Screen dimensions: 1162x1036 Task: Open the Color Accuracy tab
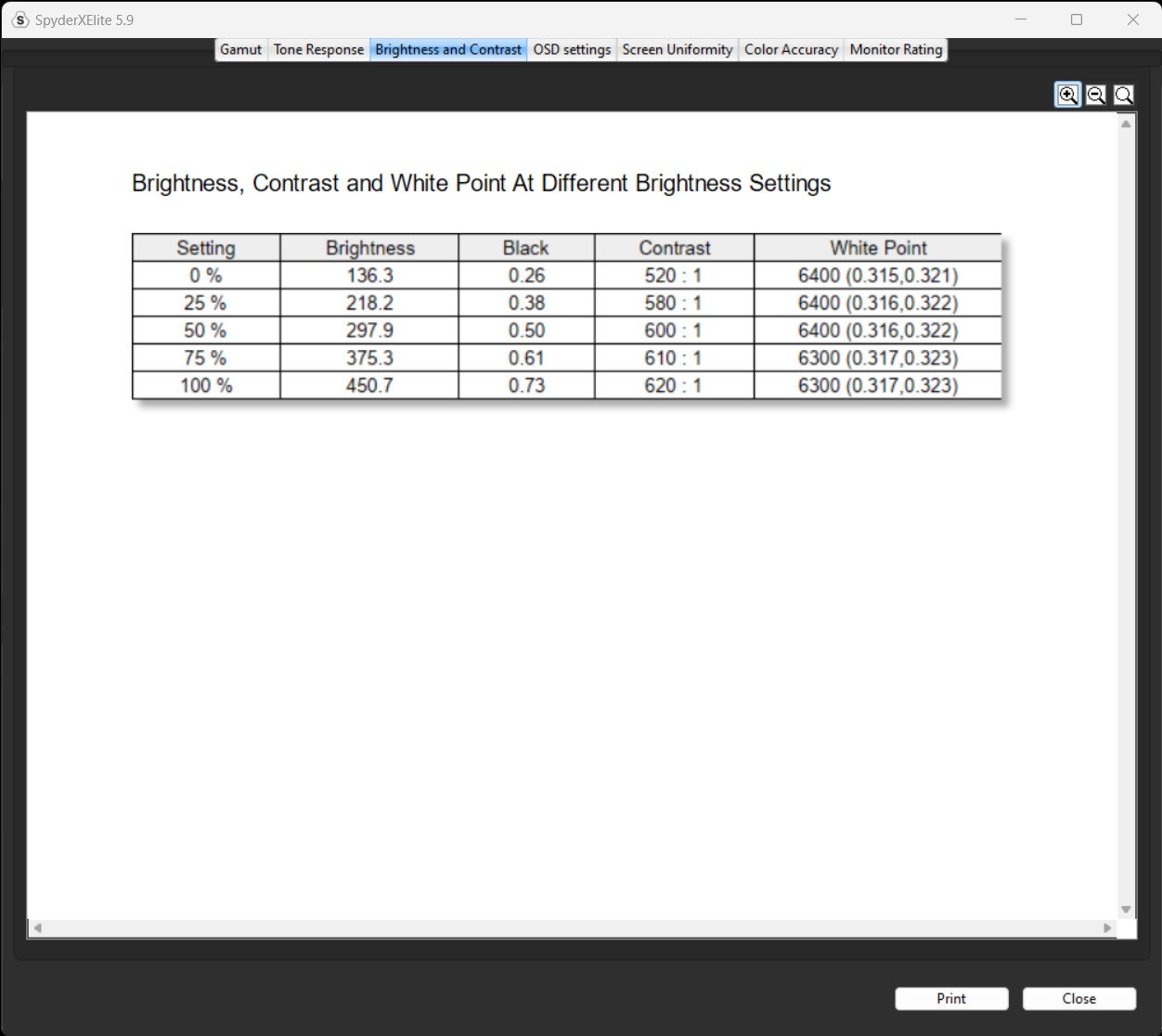click(791, 49)
